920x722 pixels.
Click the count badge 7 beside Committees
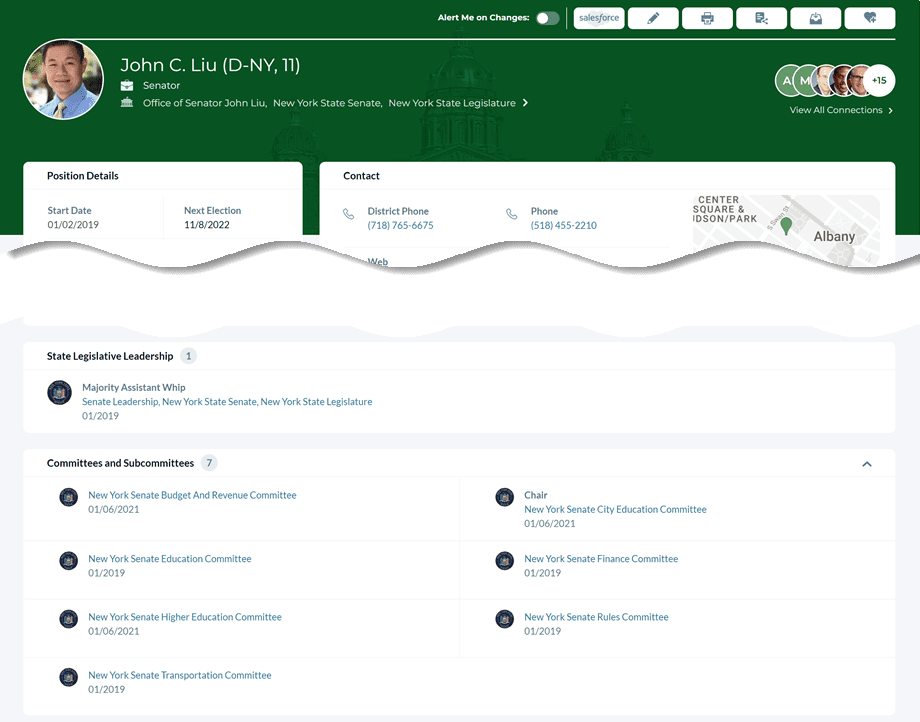209,463
